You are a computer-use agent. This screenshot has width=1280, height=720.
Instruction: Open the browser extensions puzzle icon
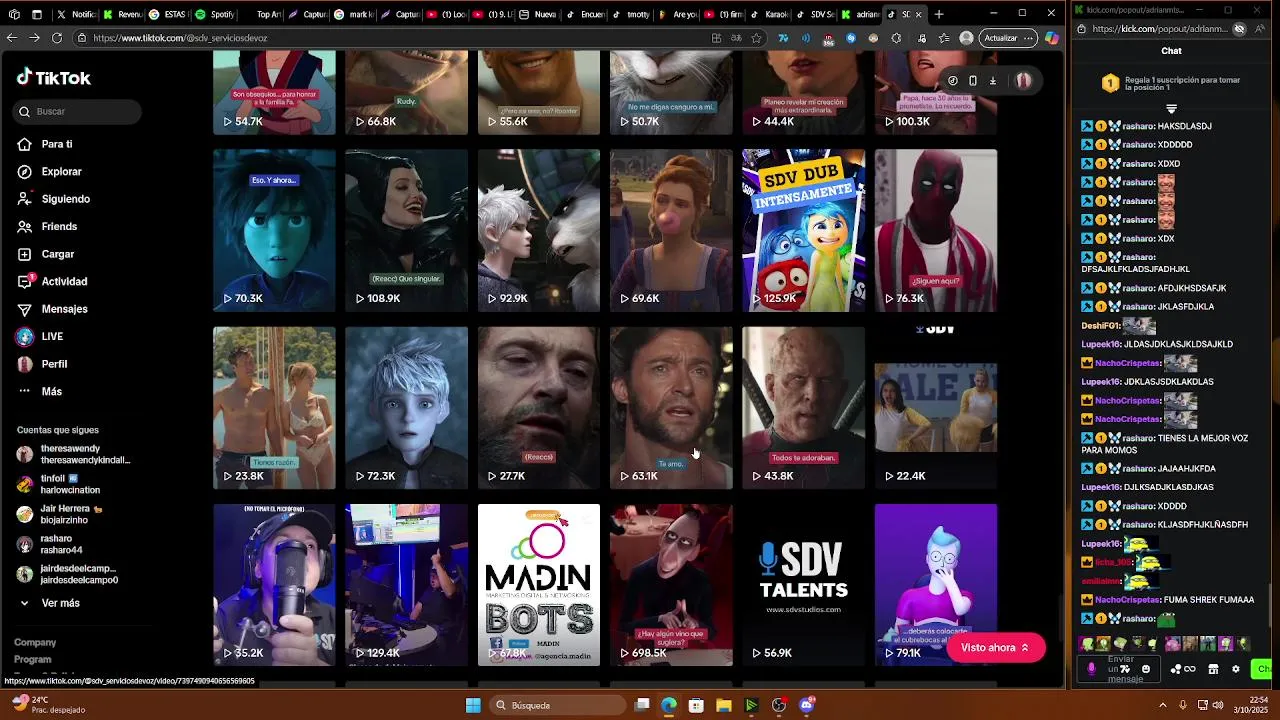pos(896,38)
